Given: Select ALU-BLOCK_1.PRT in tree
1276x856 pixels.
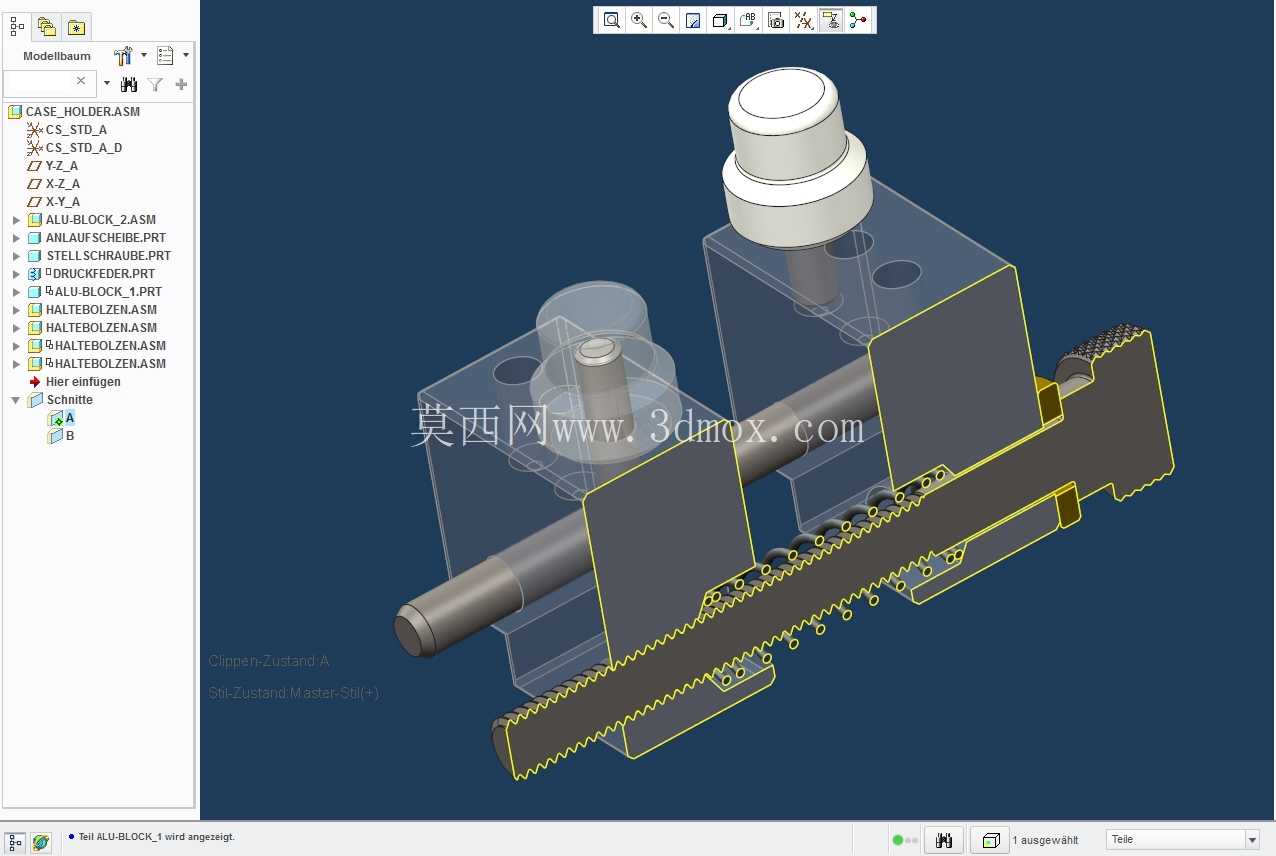Looking at the screenshot, I should click(108, 292).
